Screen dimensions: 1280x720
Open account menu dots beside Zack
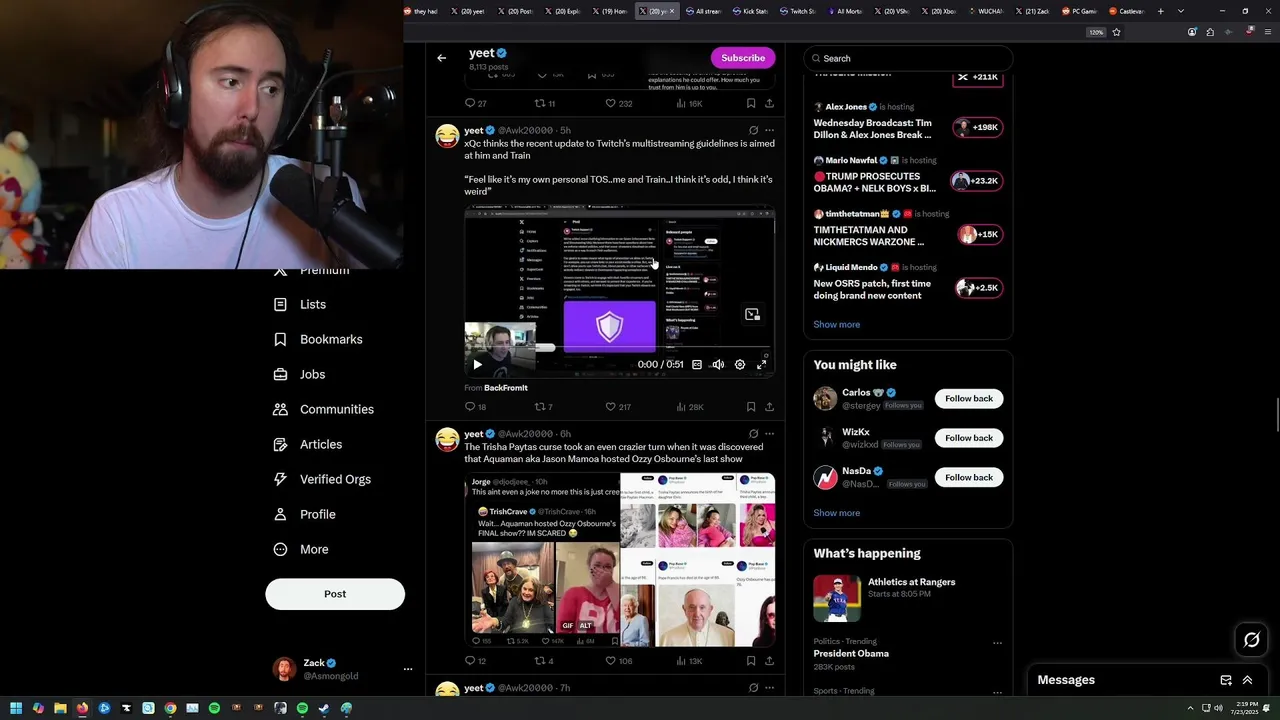[x=407, y=669]
